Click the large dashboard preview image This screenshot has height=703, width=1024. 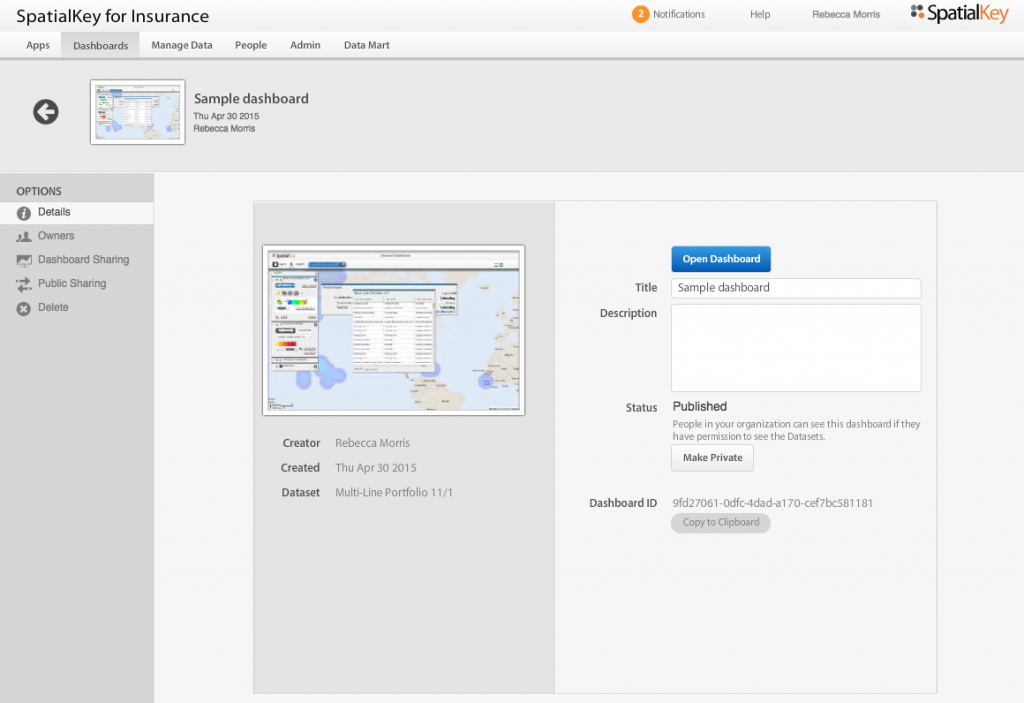(394, 330)
